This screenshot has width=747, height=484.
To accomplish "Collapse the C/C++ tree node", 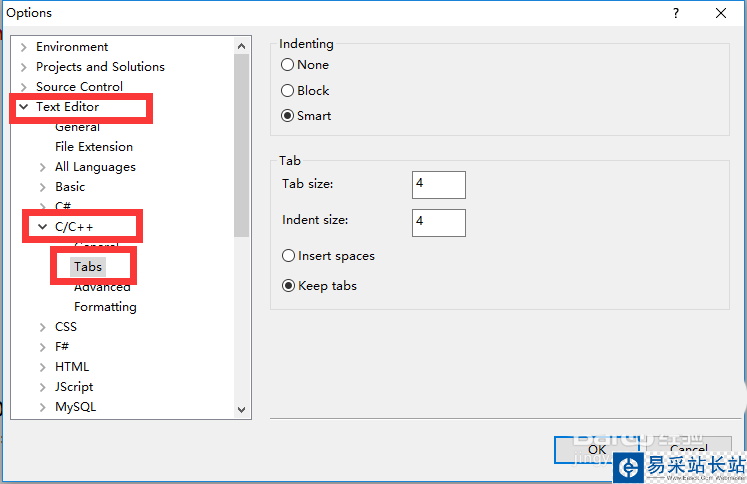I will point(42,227).
